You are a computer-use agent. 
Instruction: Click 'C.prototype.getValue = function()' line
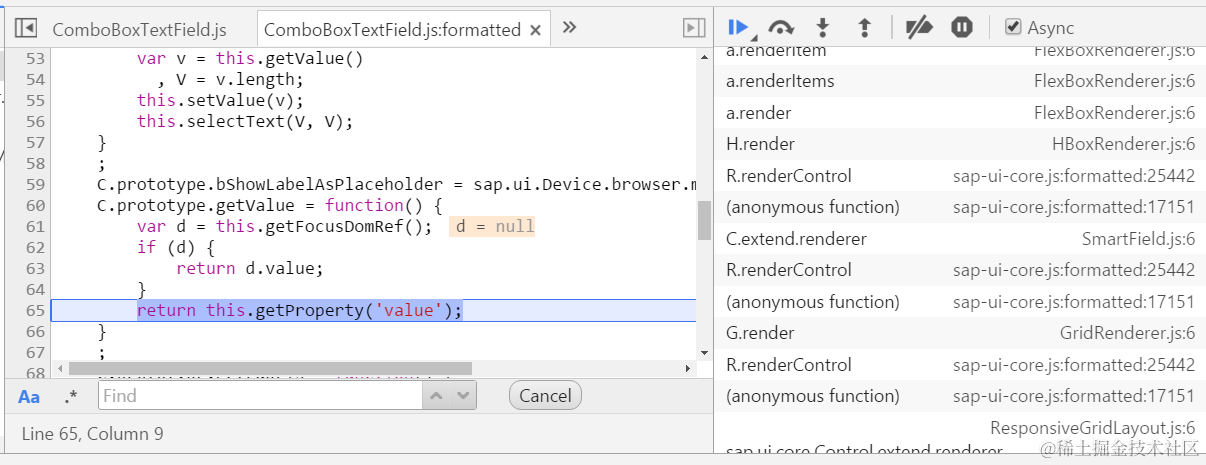tap(269, 205)
